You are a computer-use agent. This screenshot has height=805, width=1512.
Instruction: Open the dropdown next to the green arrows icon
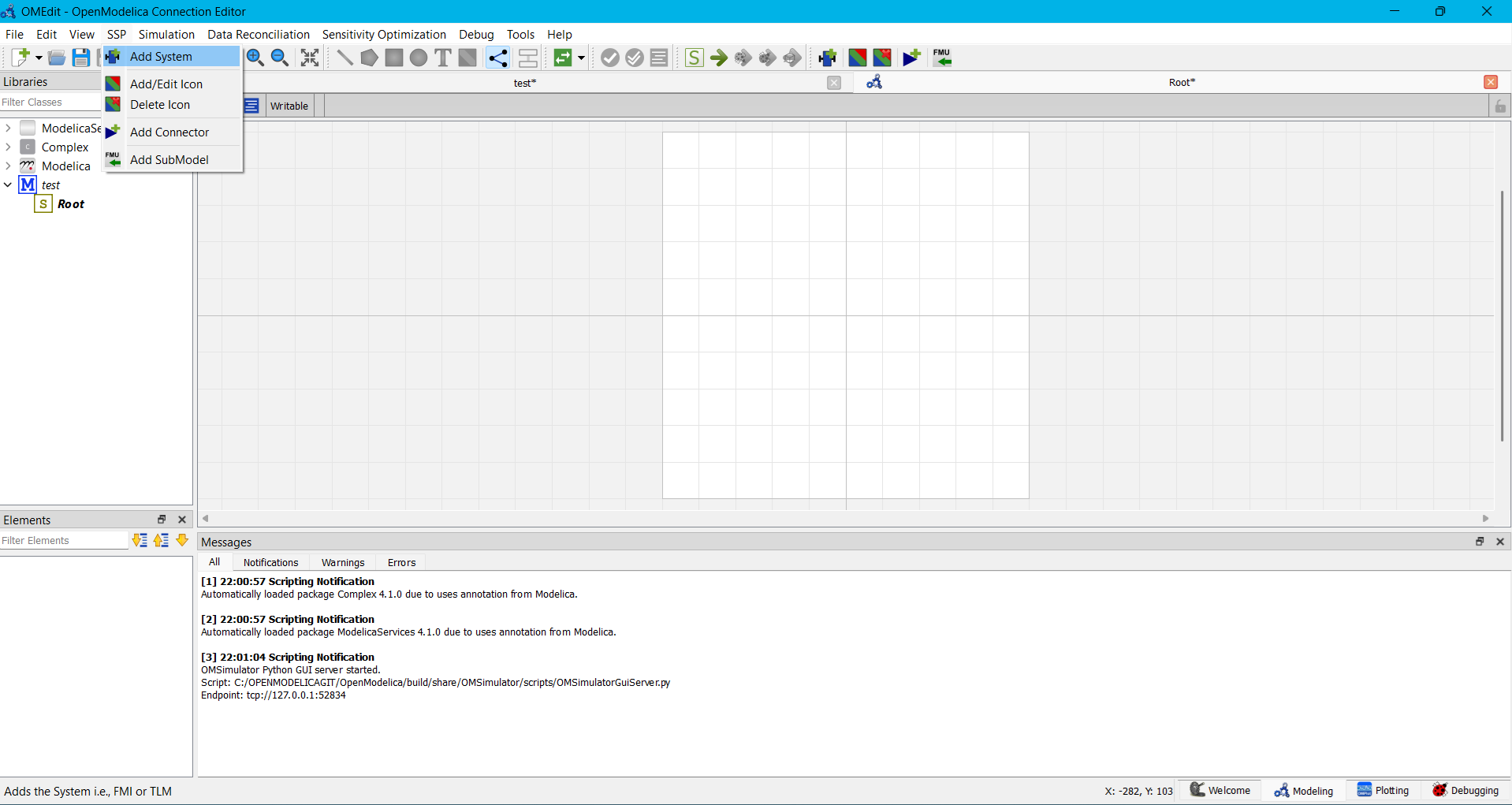tap(582, 58)
